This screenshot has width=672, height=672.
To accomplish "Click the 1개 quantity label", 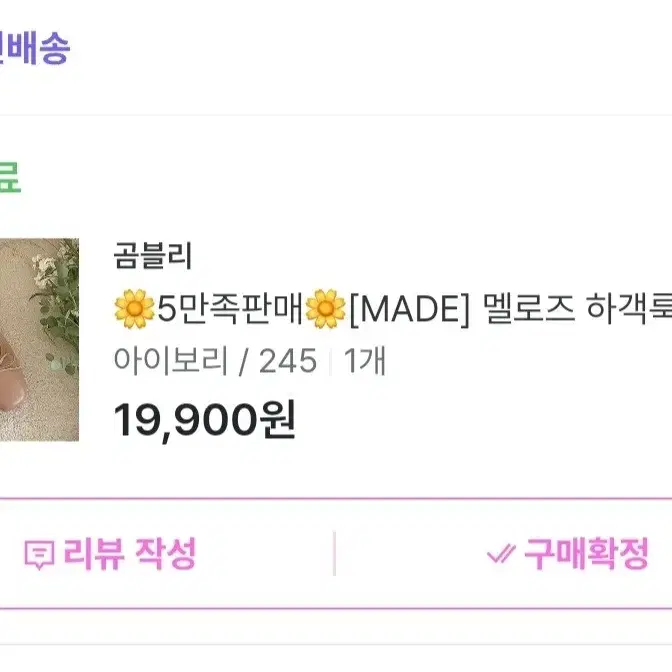I will tap(365, 360).
